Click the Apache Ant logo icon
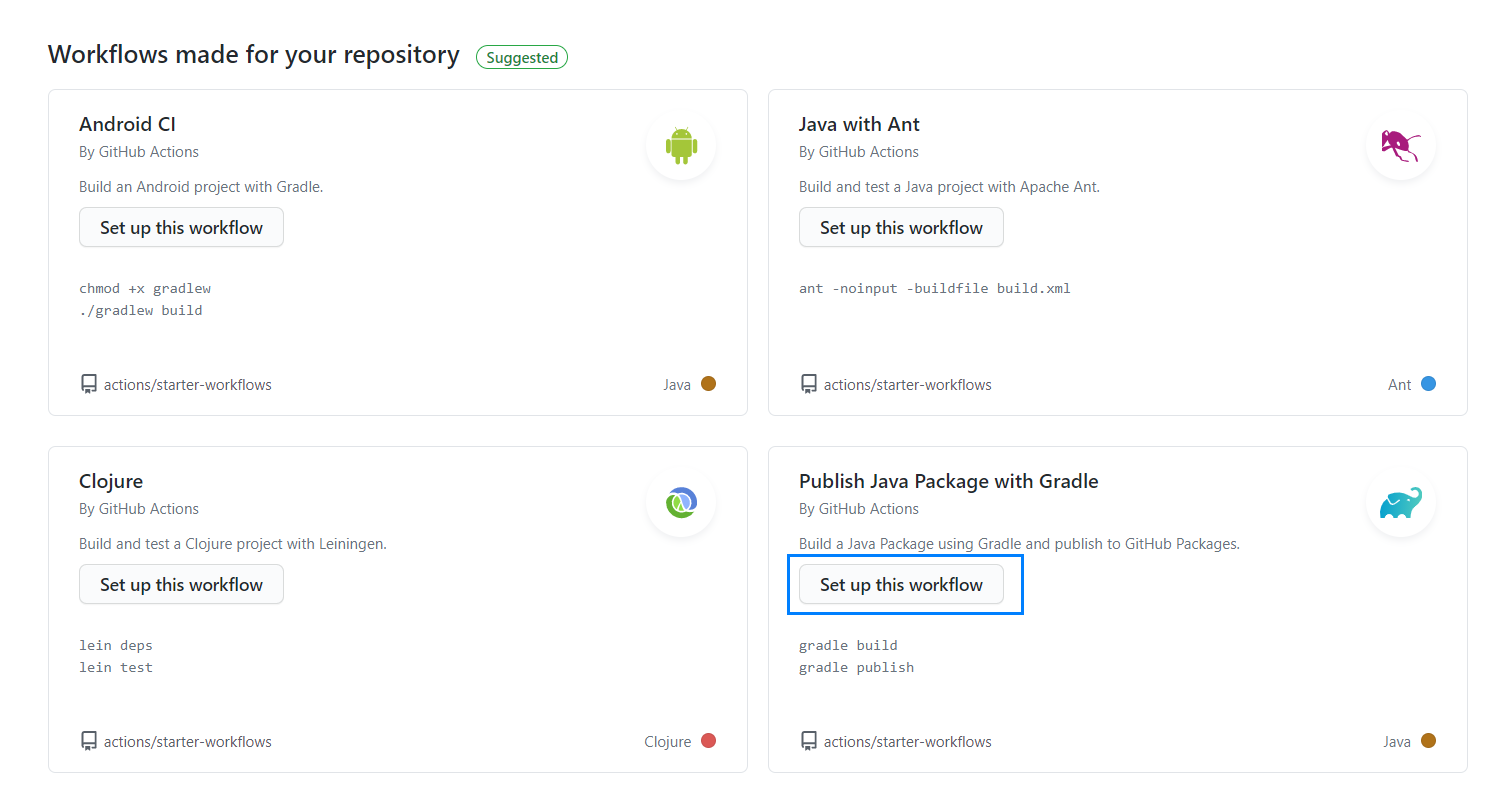Viewport: 1501px width, 806px height. pos(1400,145)
